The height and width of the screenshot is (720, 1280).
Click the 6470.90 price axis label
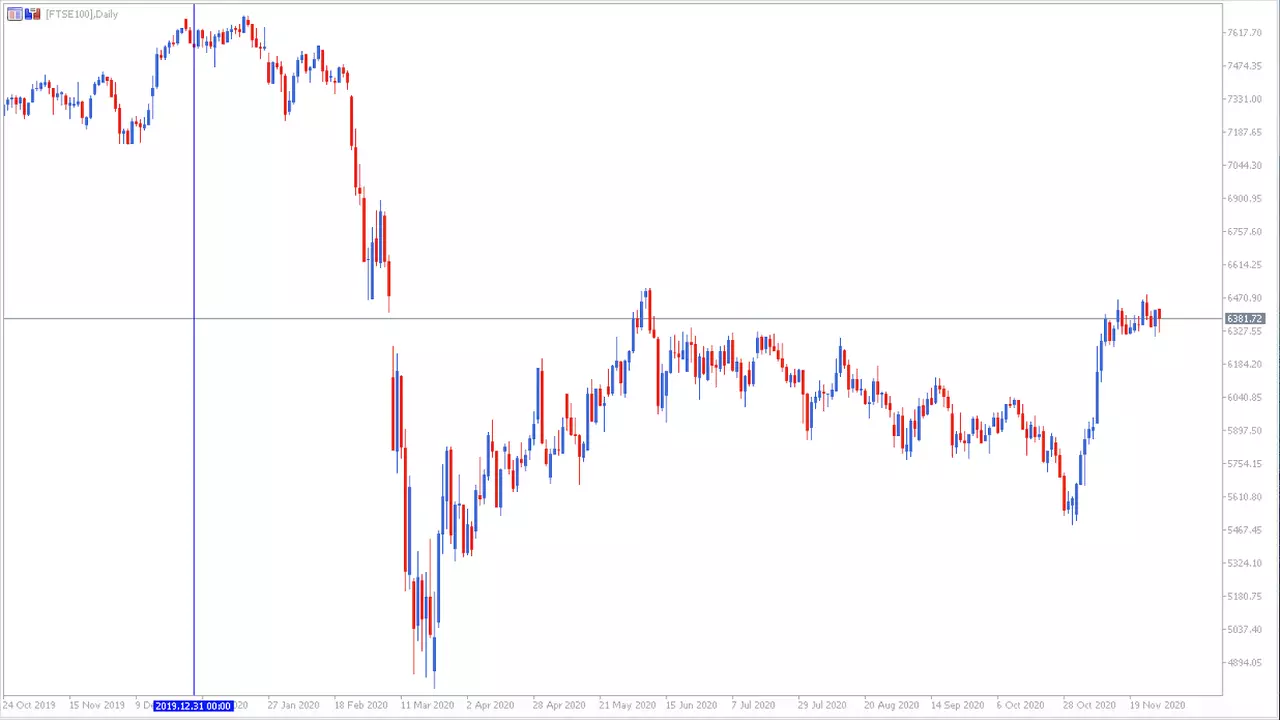(1244, 298)
